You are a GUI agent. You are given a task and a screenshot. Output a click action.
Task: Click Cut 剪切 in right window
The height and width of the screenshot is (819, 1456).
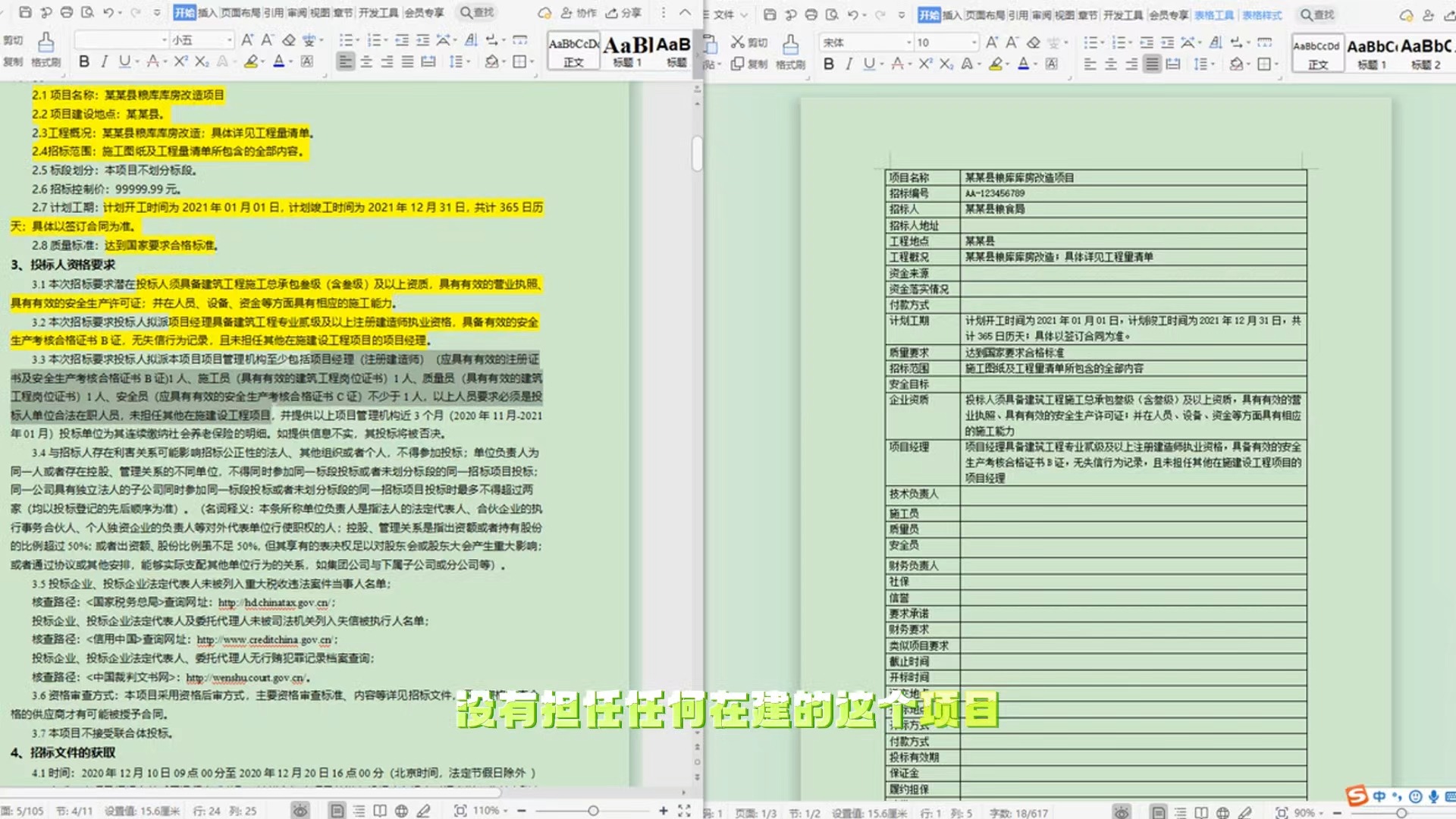[x=749, y=42]
